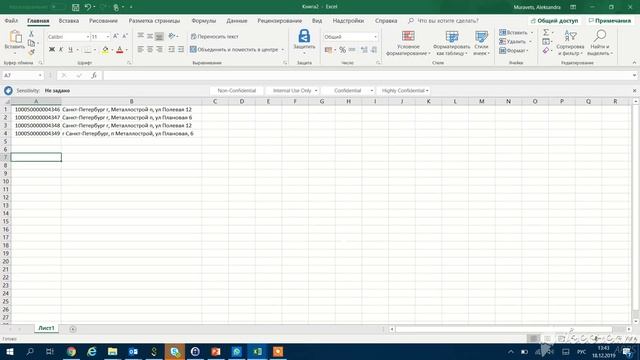Undo the last action

click(x=88, y=7)
